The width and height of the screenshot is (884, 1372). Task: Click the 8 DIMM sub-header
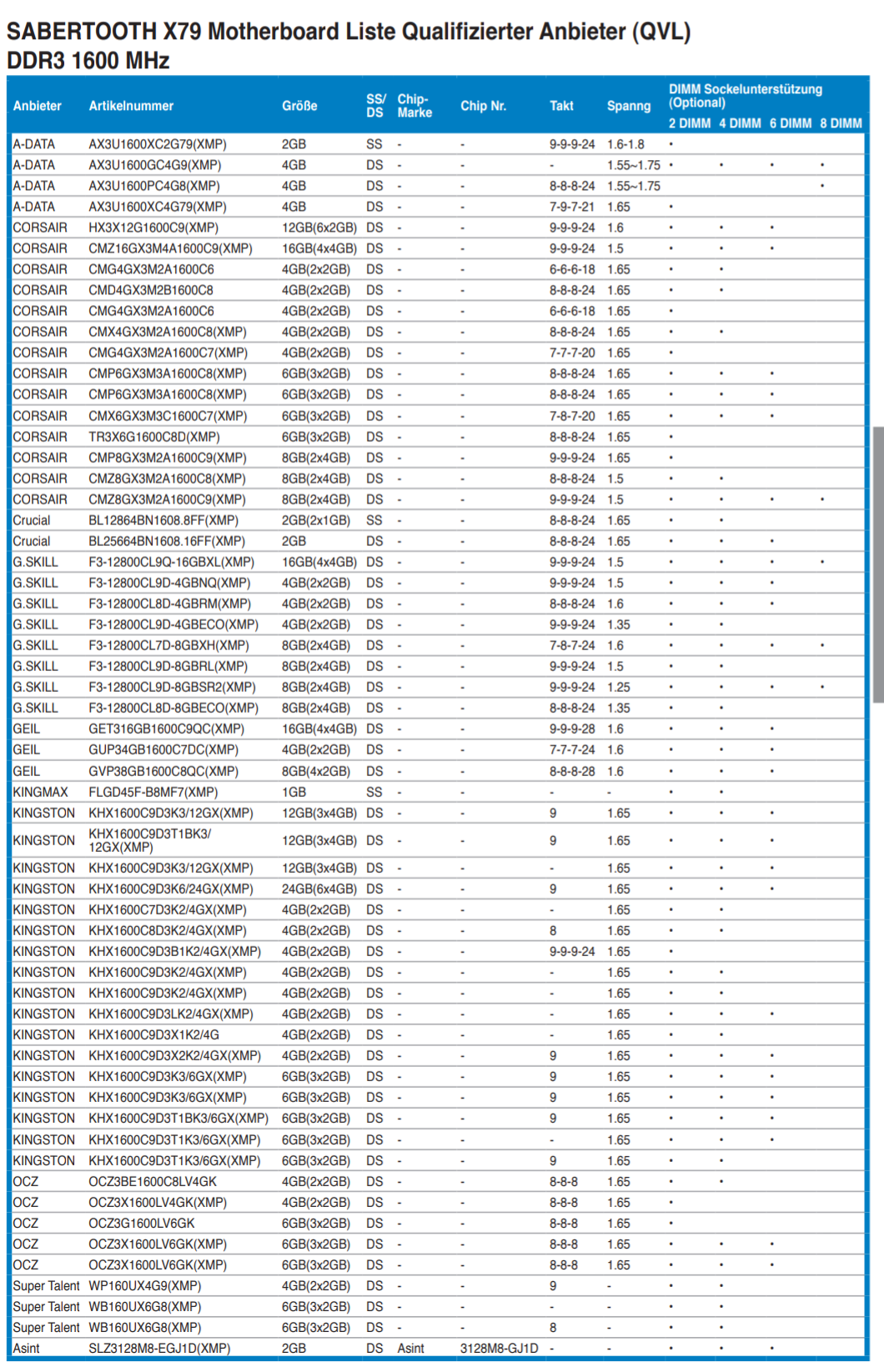coord(841,123)
